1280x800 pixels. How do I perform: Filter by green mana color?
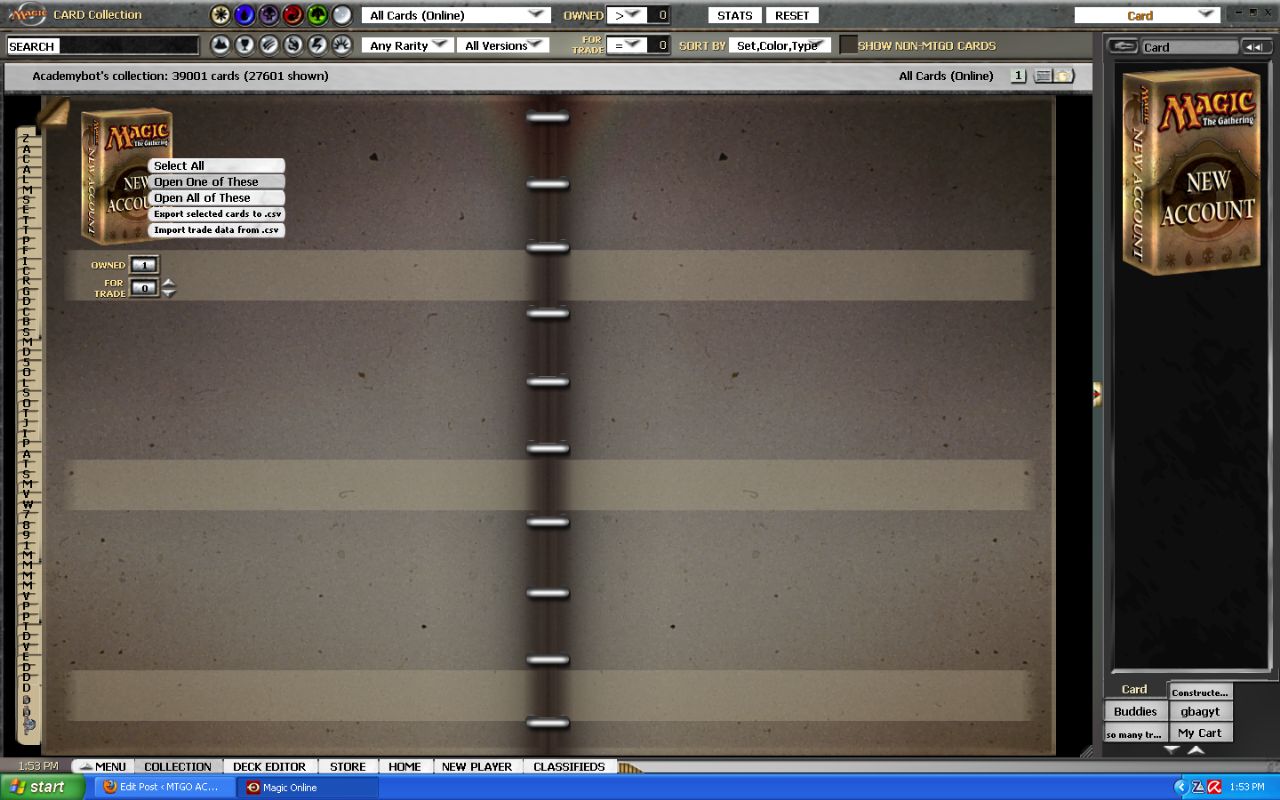(318, 15)
